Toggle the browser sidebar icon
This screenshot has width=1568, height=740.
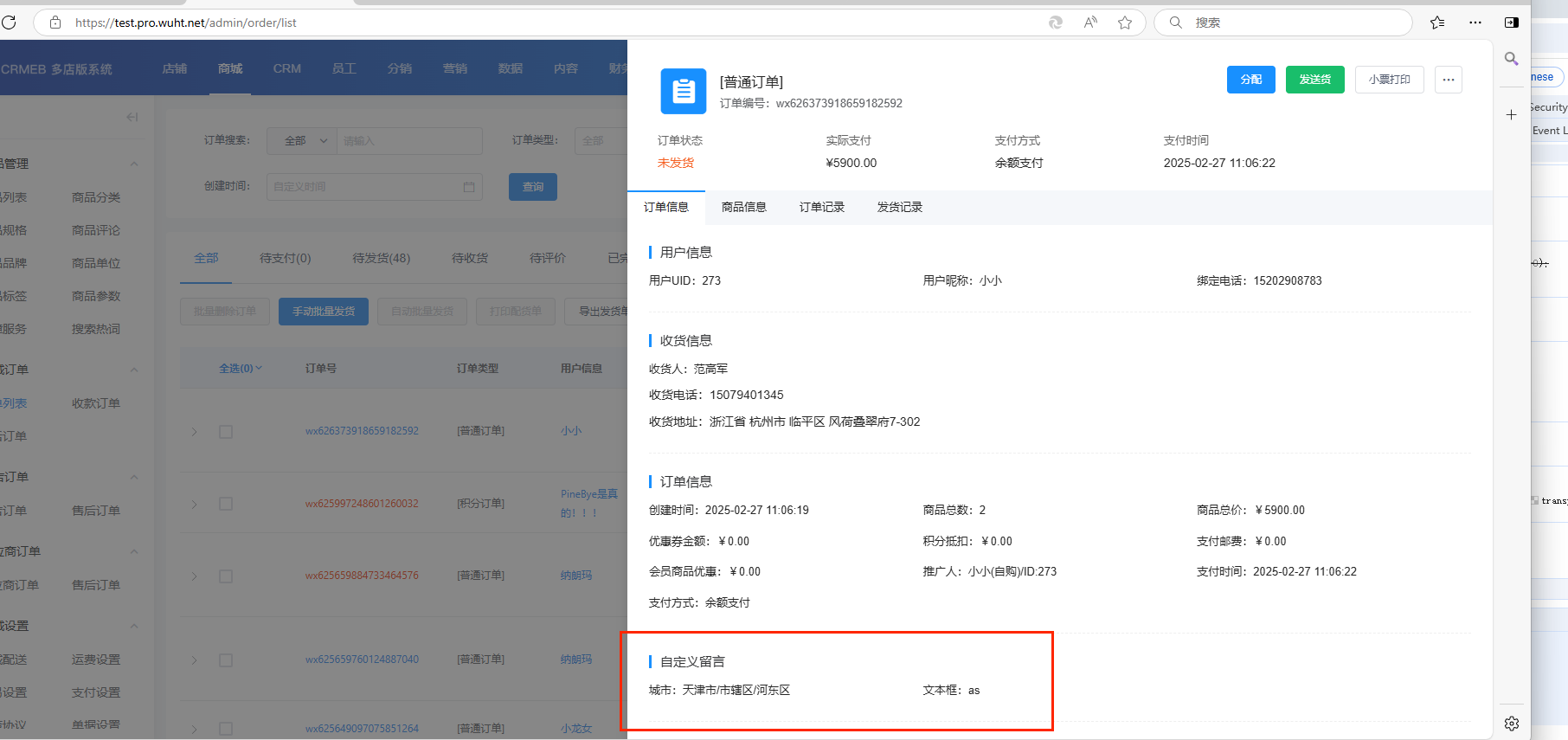[1512, 23]
